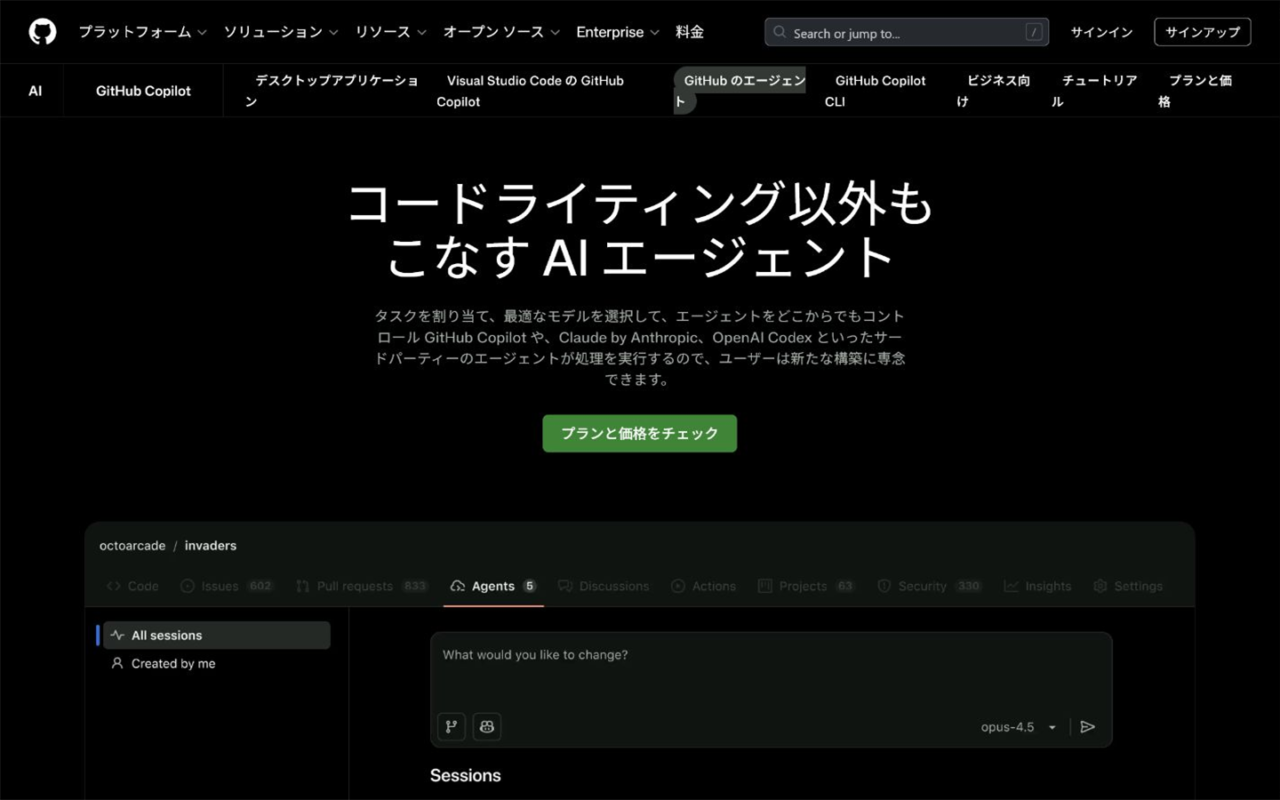Expand the プラットフォーム menu
The image size is (1280, 800).
click(143, 32)
